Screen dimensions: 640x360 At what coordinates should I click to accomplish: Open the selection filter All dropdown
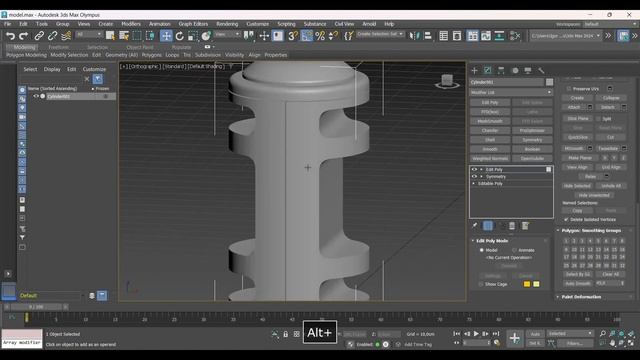pyautogui.click(x=89, y=34)
